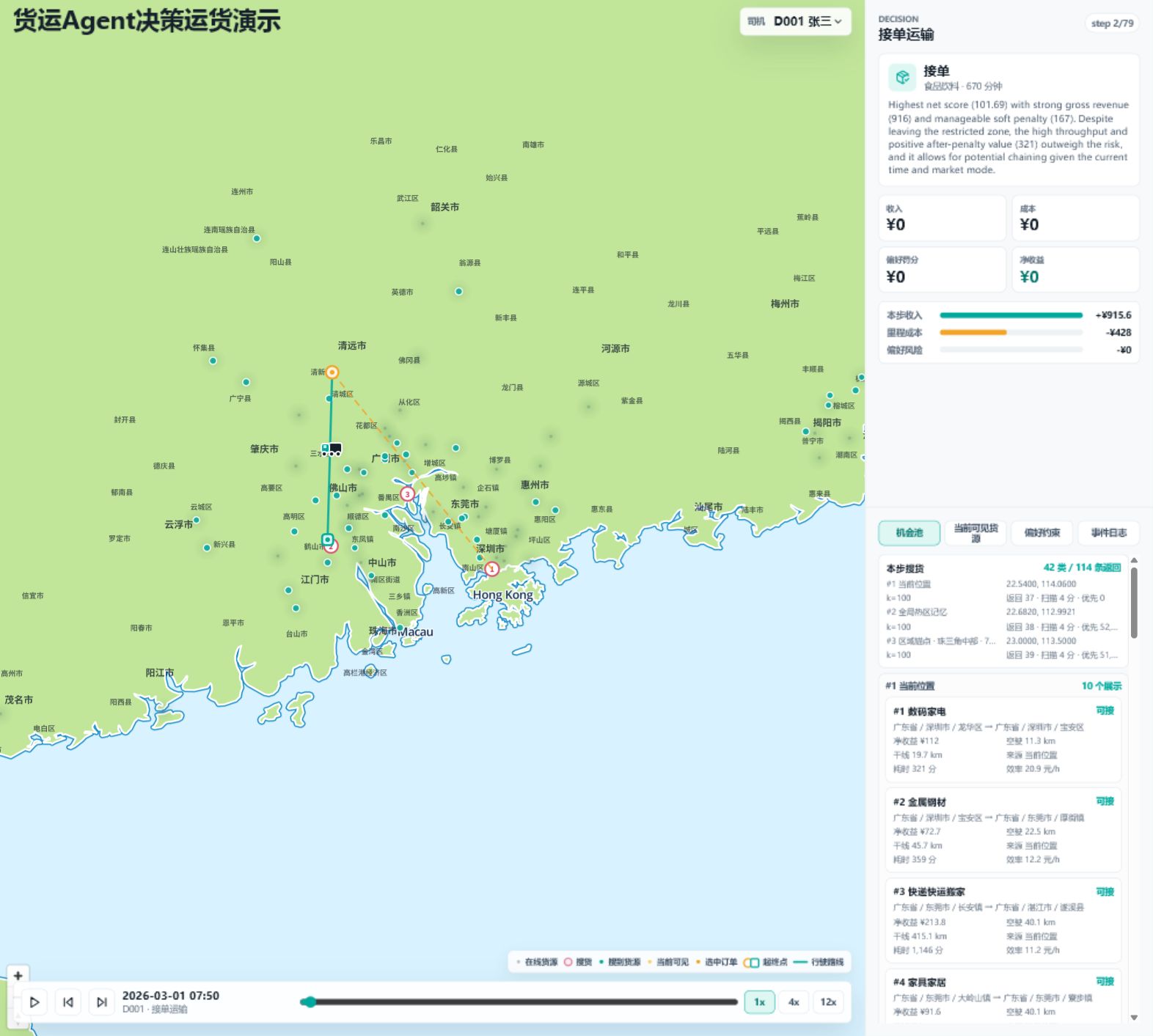Viewport: 1153px width, 1036px height.
Task: Click 可接 on 家具家居 card
Action: coord(1105,982)
